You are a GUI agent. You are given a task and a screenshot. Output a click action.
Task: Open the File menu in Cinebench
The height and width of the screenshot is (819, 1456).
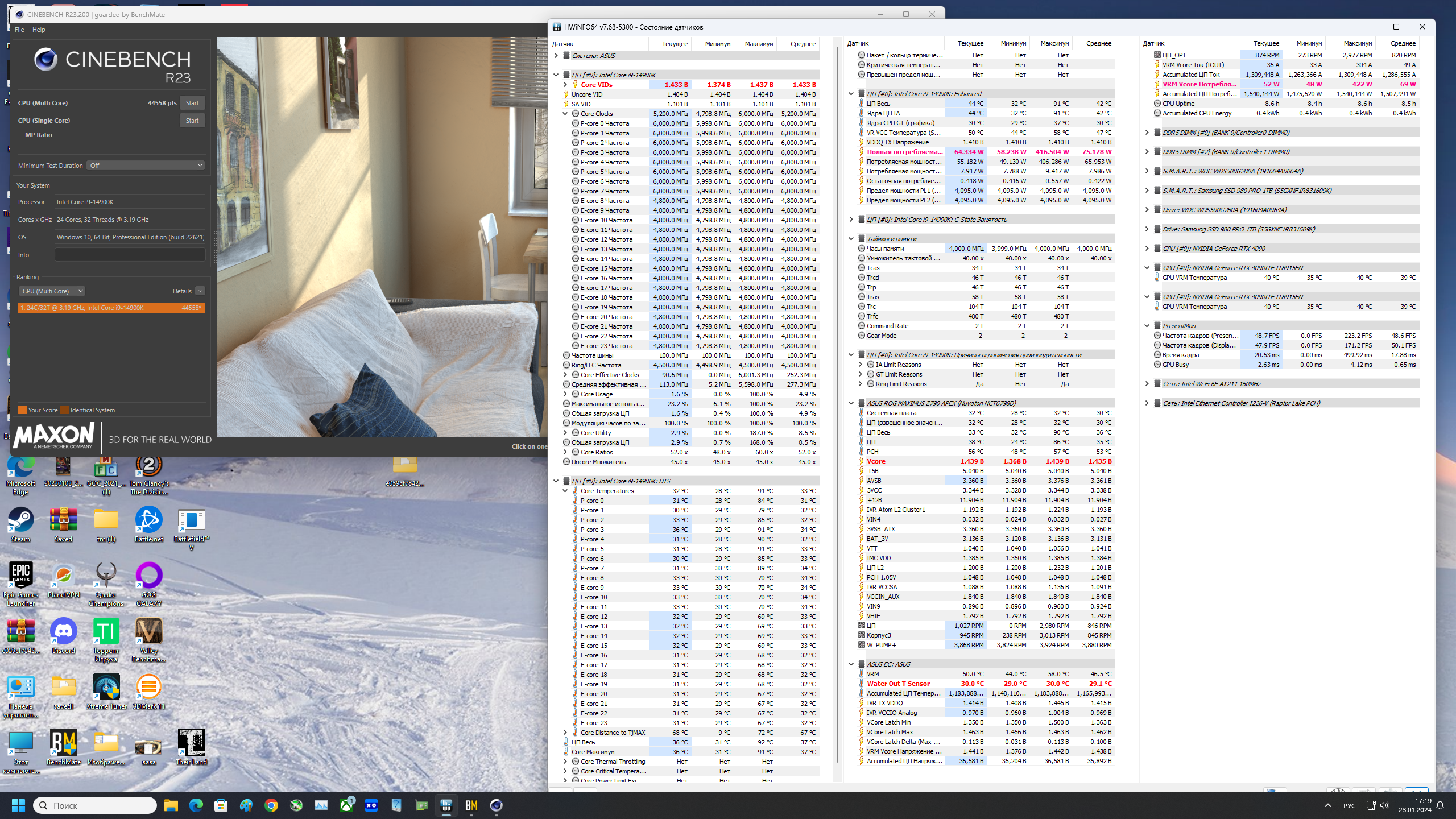(19, 30)
